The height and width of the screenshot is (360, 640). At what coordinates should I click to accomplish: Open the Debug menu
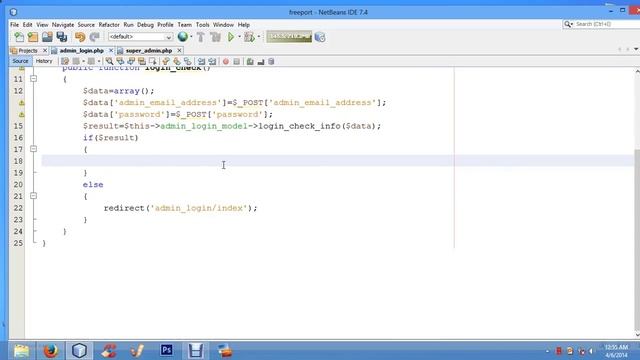point(145,25)
